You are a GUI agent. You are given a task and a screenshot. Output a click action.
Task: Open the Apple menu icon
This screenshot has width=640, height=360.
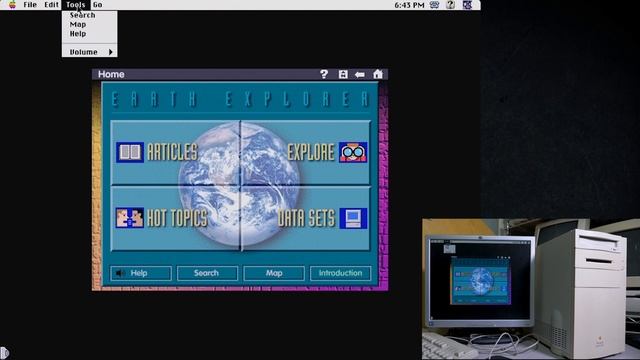12,5
